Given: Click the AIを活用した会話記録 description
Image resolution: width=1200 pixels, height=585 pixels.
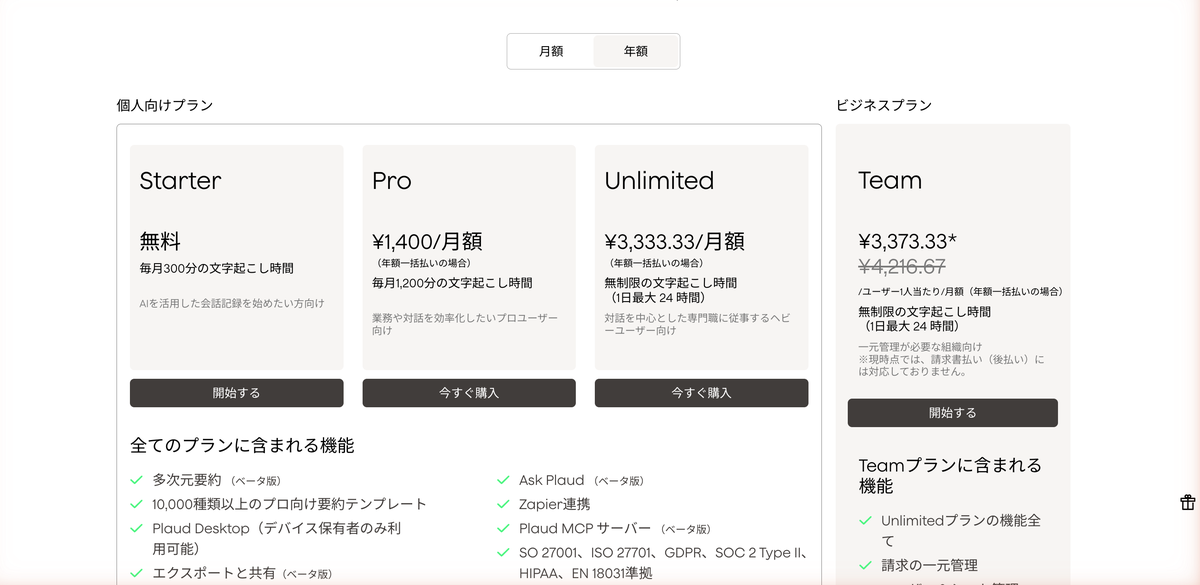Looking at the screenshot, I should (x=232, y=303).
